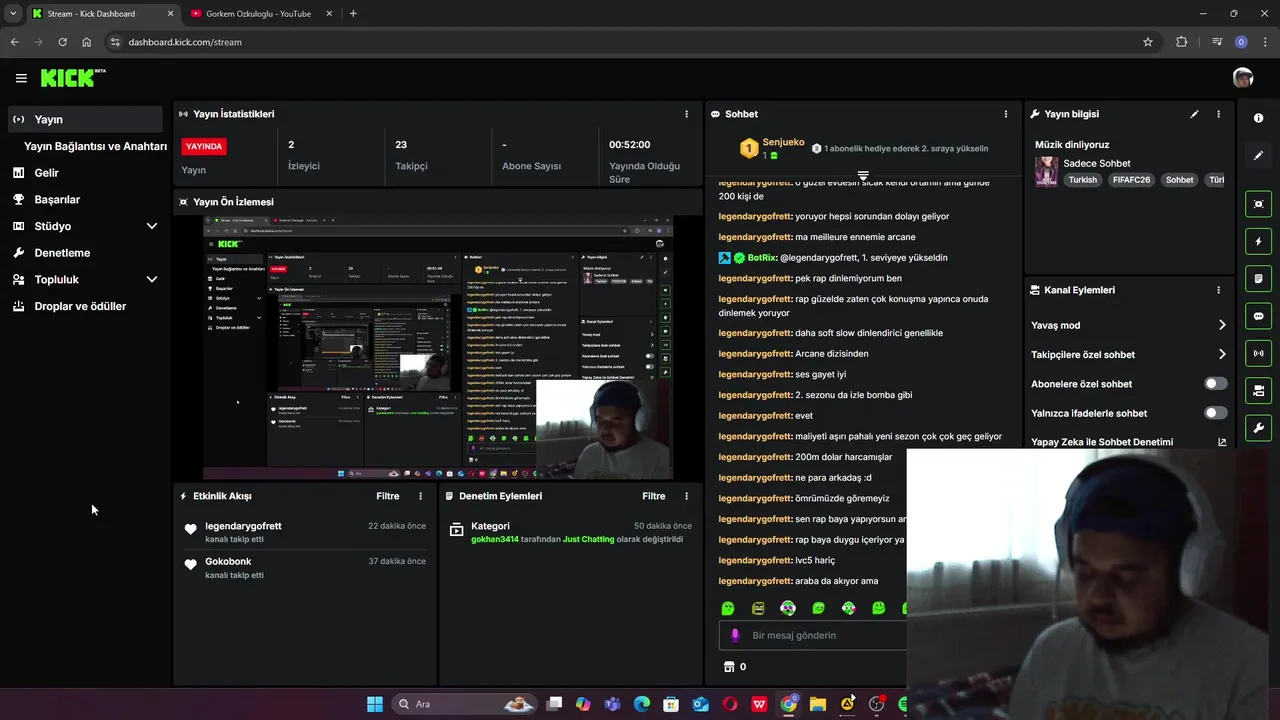Open Filtre in Etkinlik Akışı panel

pyautogui.click(x=388, y=496)
